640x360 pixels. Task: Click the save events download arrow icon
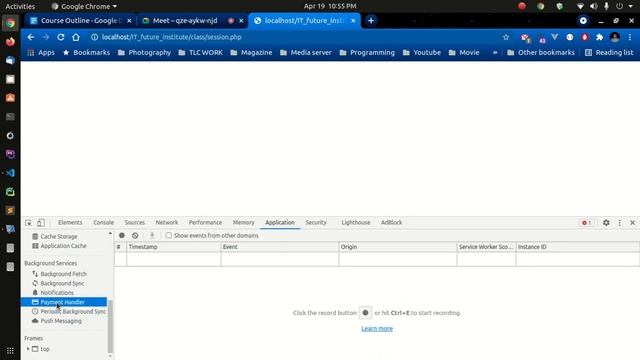click(152, 236)
